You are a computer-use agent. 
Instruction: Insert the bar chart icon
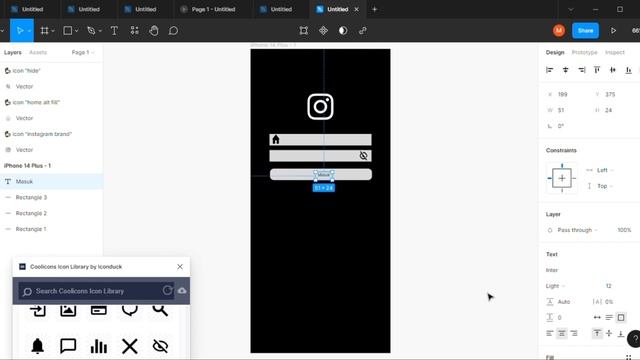tap(99, 347)
